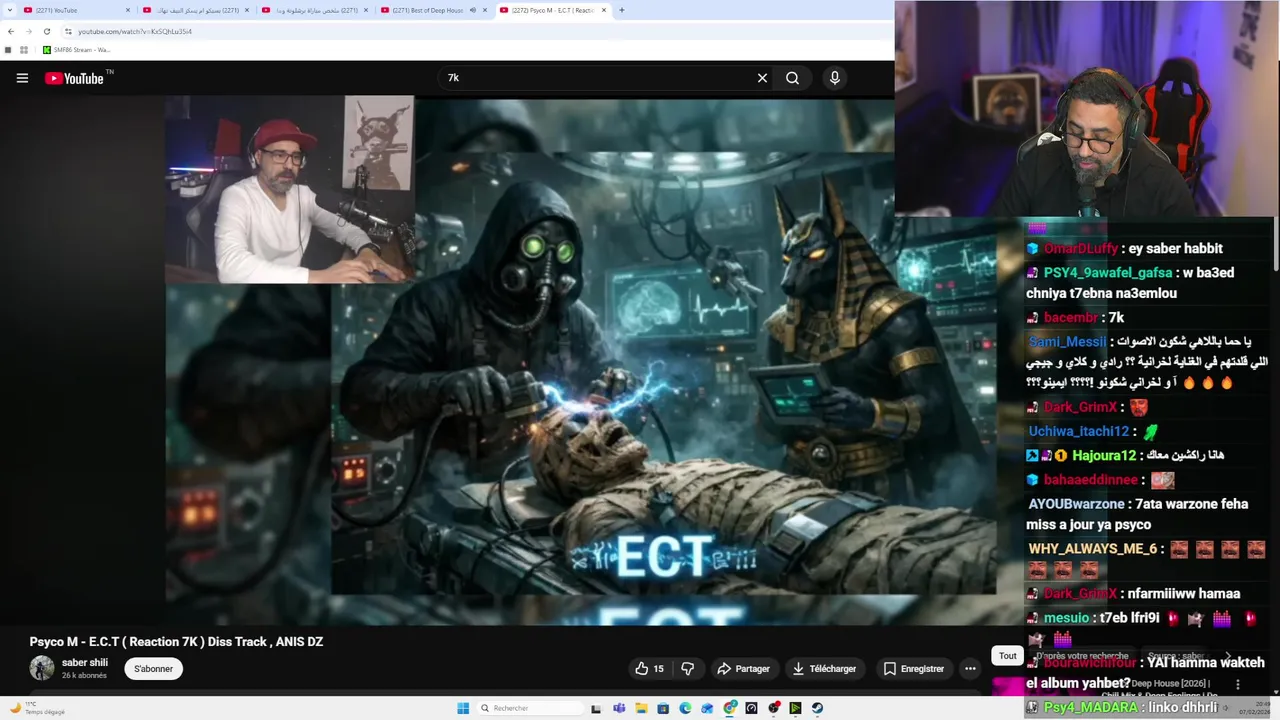This screenshot has height=720, width=1280.
Task: Open the SMF86 Stream bookmark
Action: tap(77, 50)
